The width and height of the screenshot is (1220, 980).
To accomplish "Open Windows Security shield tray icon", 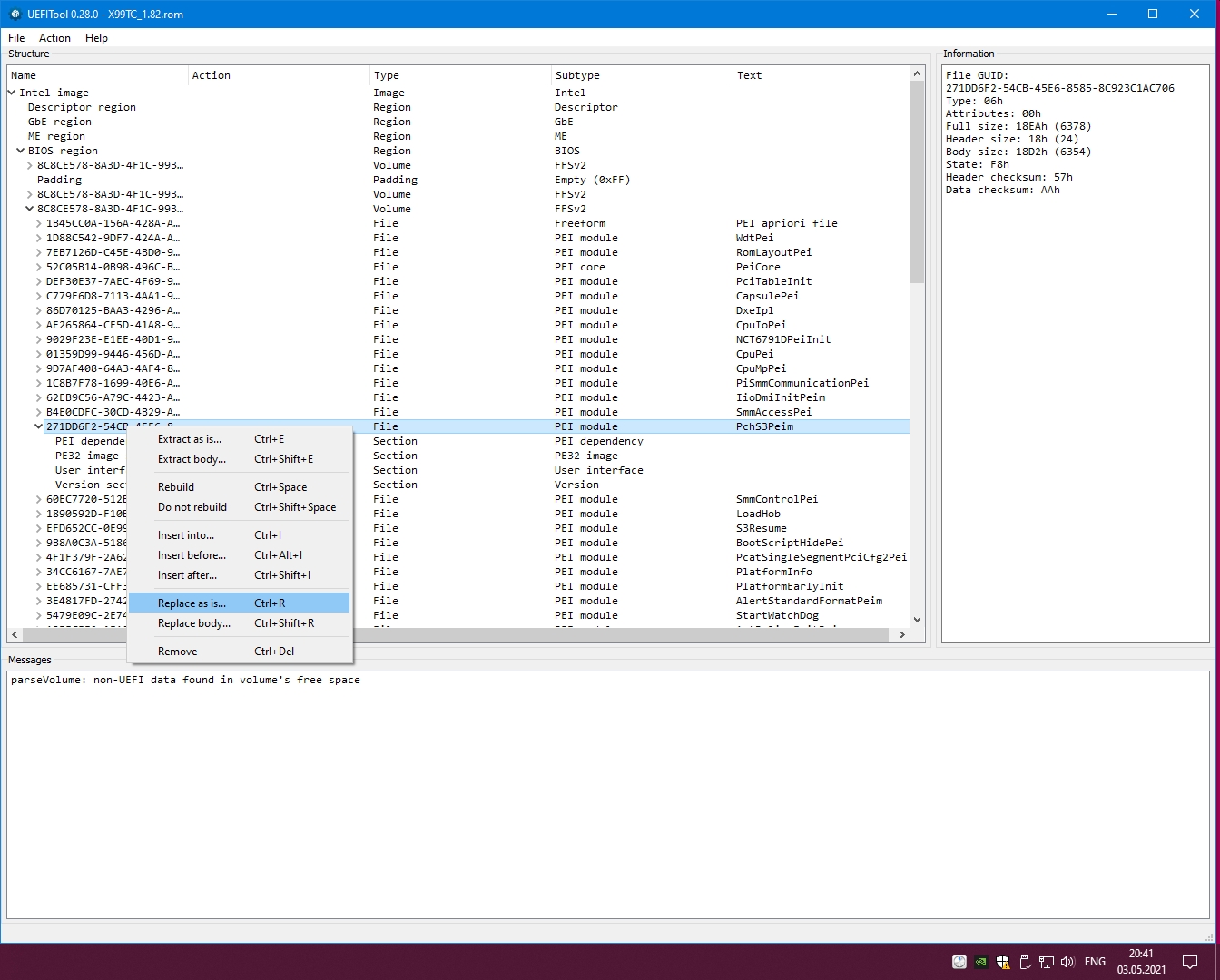I will tap(1003, 962).
